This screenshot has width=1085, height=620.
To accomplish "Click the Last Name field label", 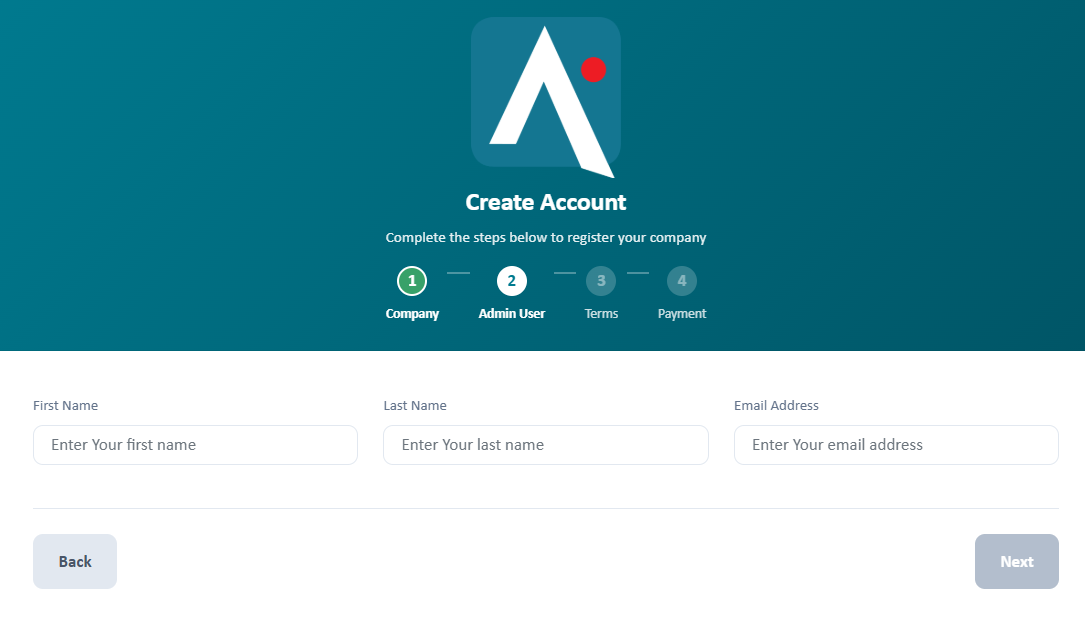I will click(x=414, y=405).
